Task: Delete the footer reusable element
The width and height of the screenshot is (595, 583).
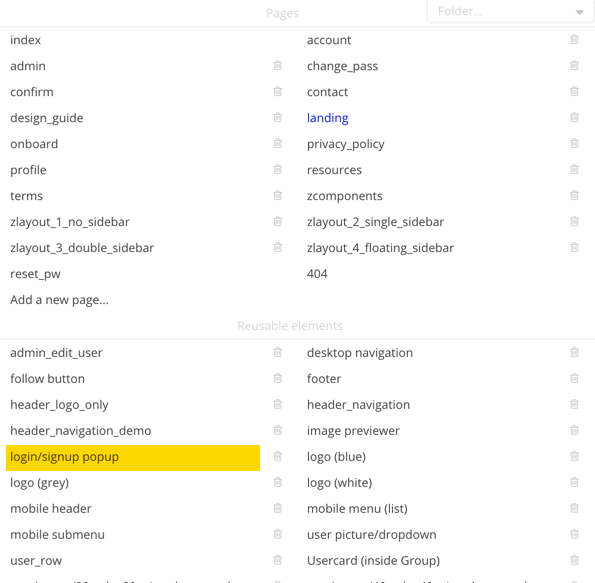Action: point(574,378)
